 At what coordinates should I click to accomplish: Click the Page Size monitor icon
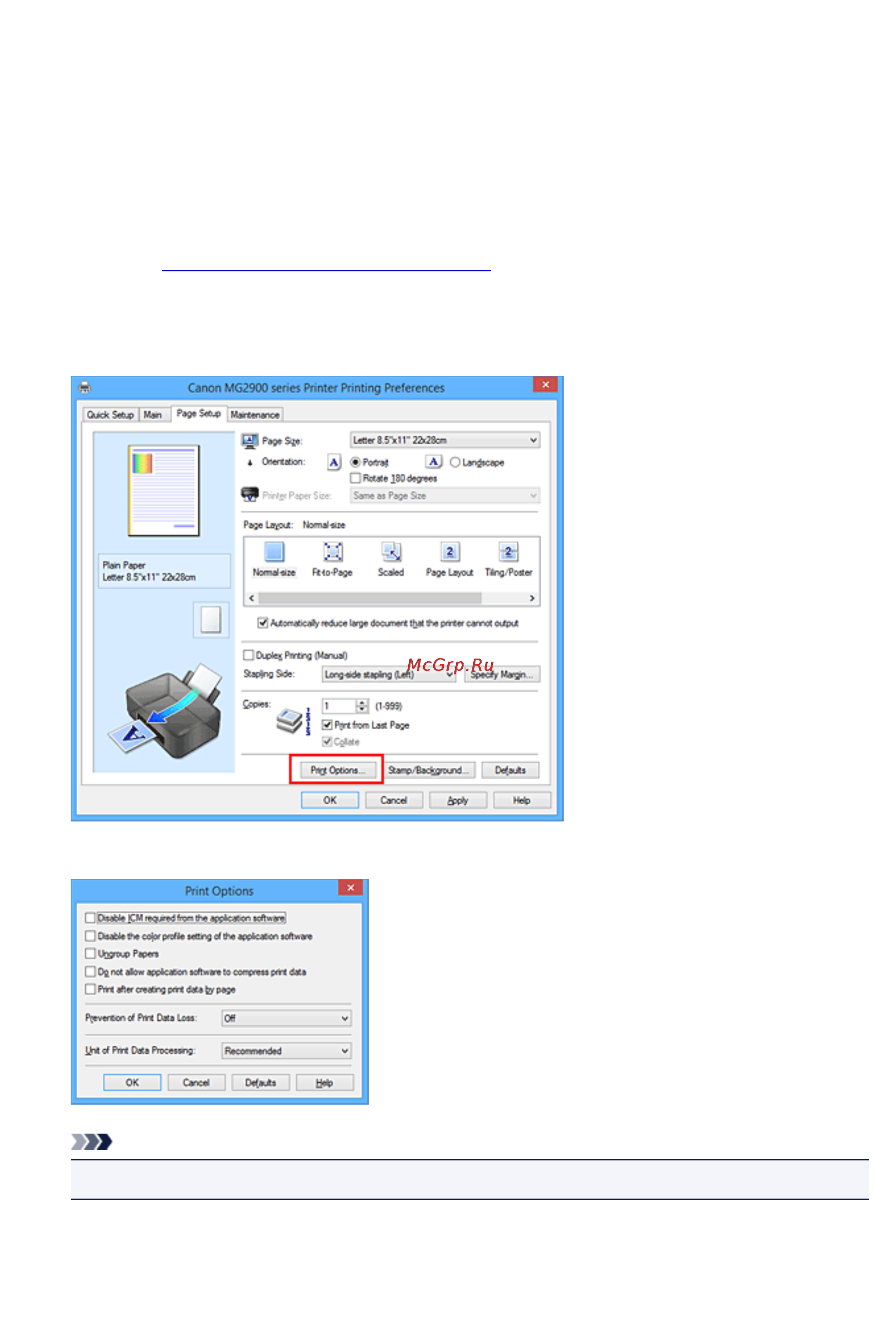click(x=250, y=440)
